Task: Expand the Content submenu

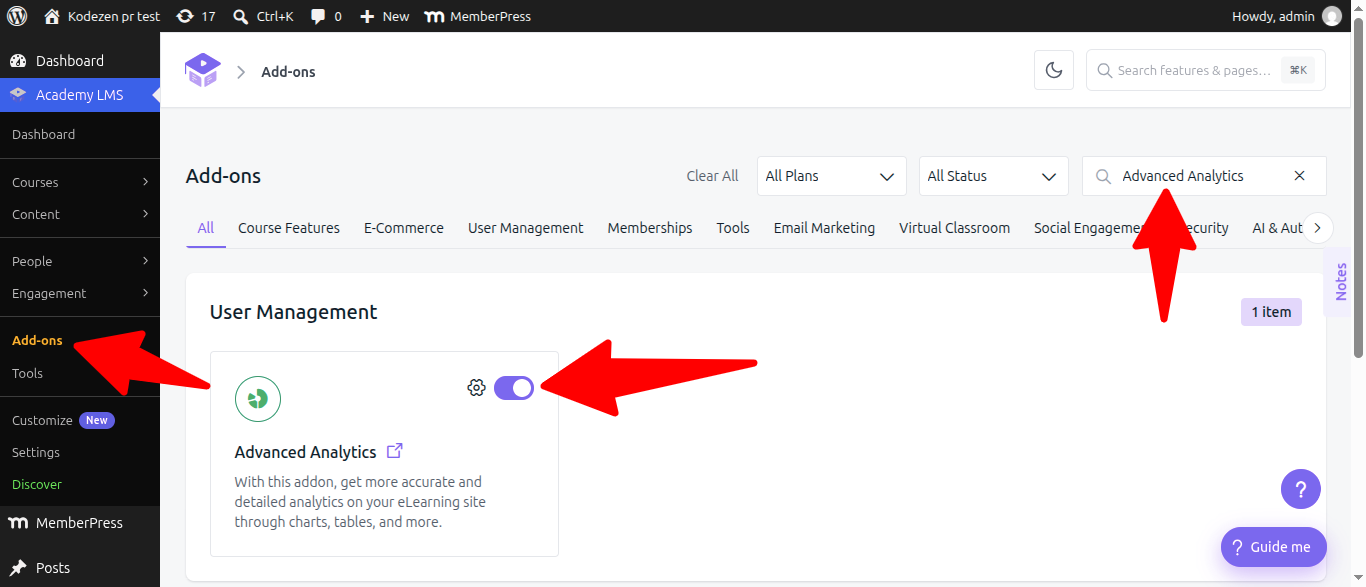Action: (x=80, y=214)
